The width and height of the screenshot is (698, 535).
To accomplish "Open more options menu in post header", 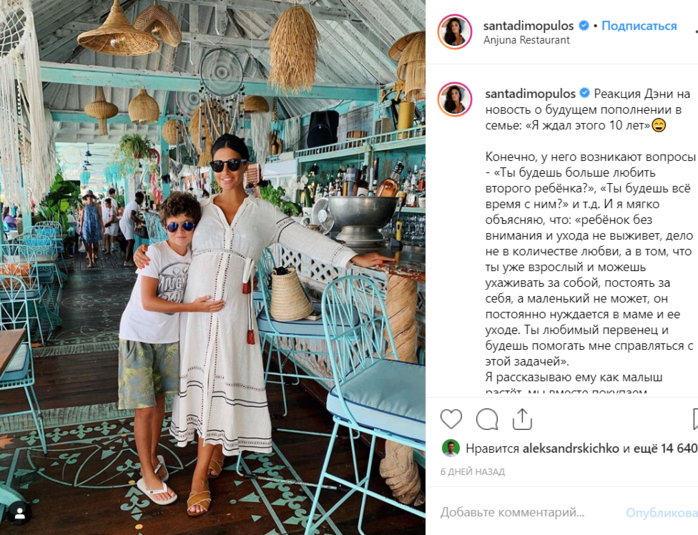I will [696, 32].
